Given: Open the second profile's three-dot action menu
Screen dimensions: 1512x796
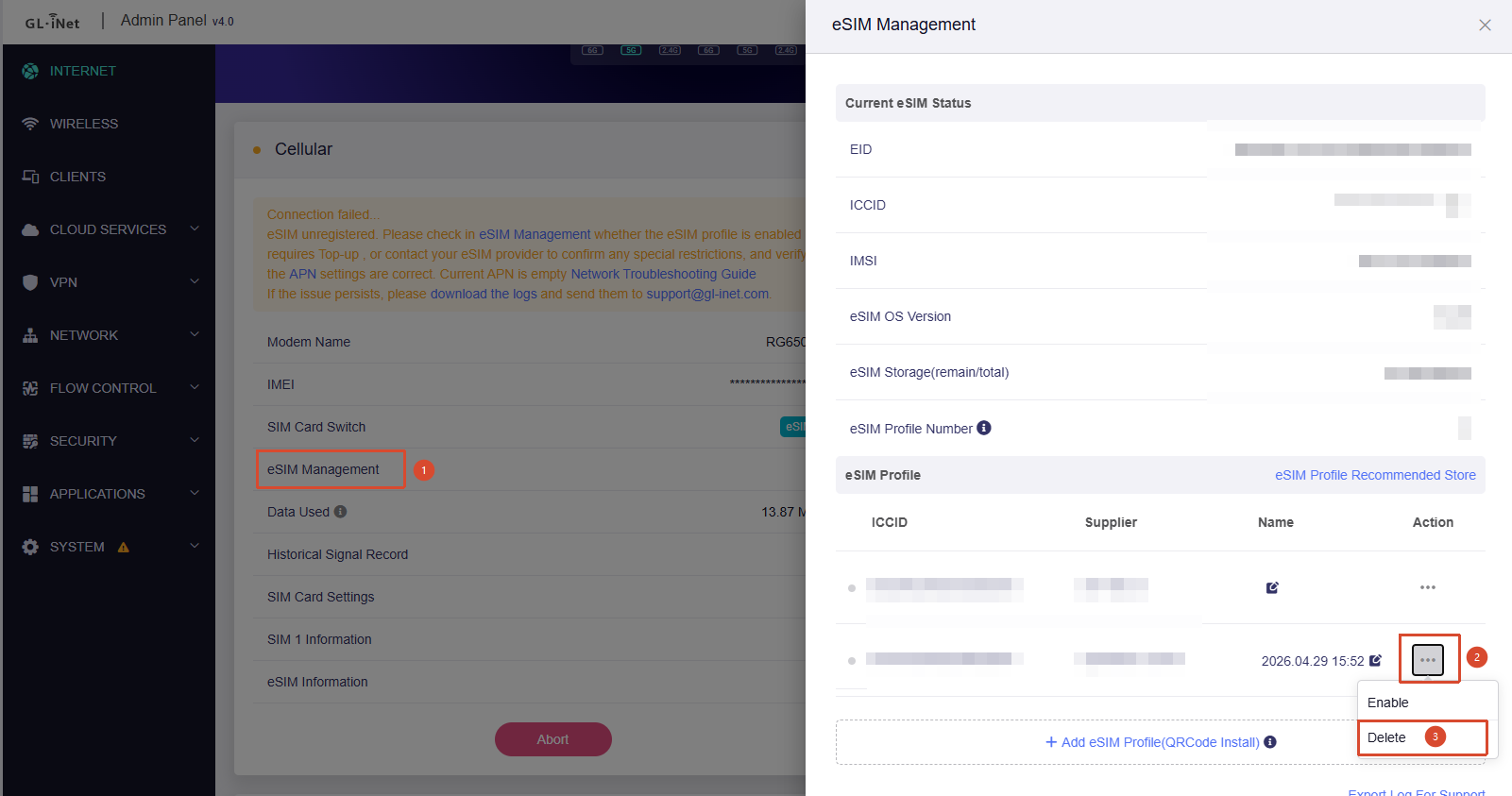Looking at the screenshot, I should point(1428,660).
